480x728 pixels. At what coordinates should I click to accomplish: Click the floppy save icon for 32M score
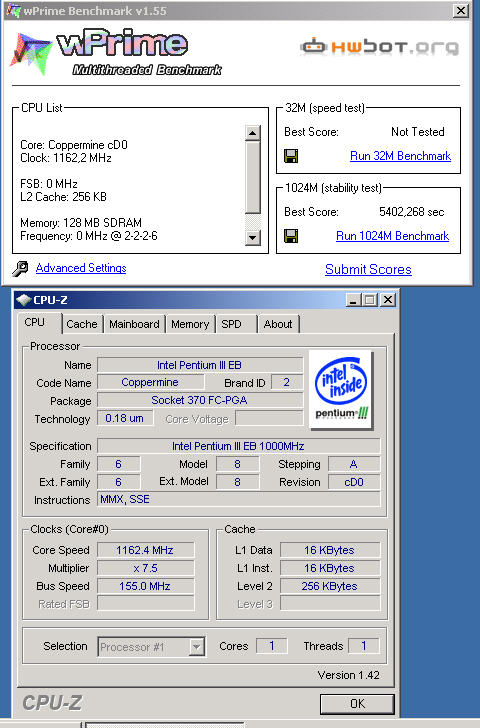(x=291, y=156)
